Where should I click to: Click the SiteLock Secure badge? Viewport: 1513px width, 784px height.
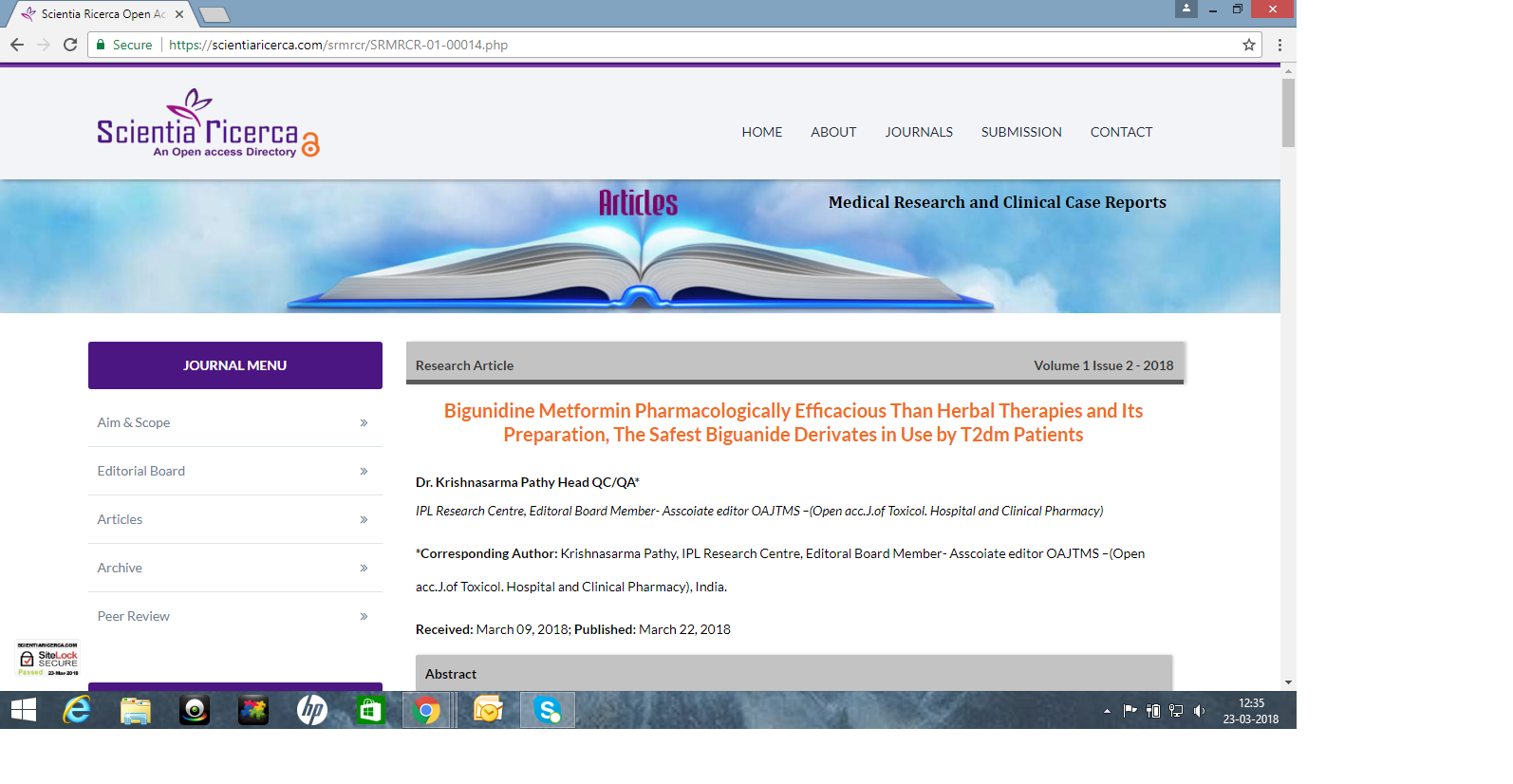point(47,659)
